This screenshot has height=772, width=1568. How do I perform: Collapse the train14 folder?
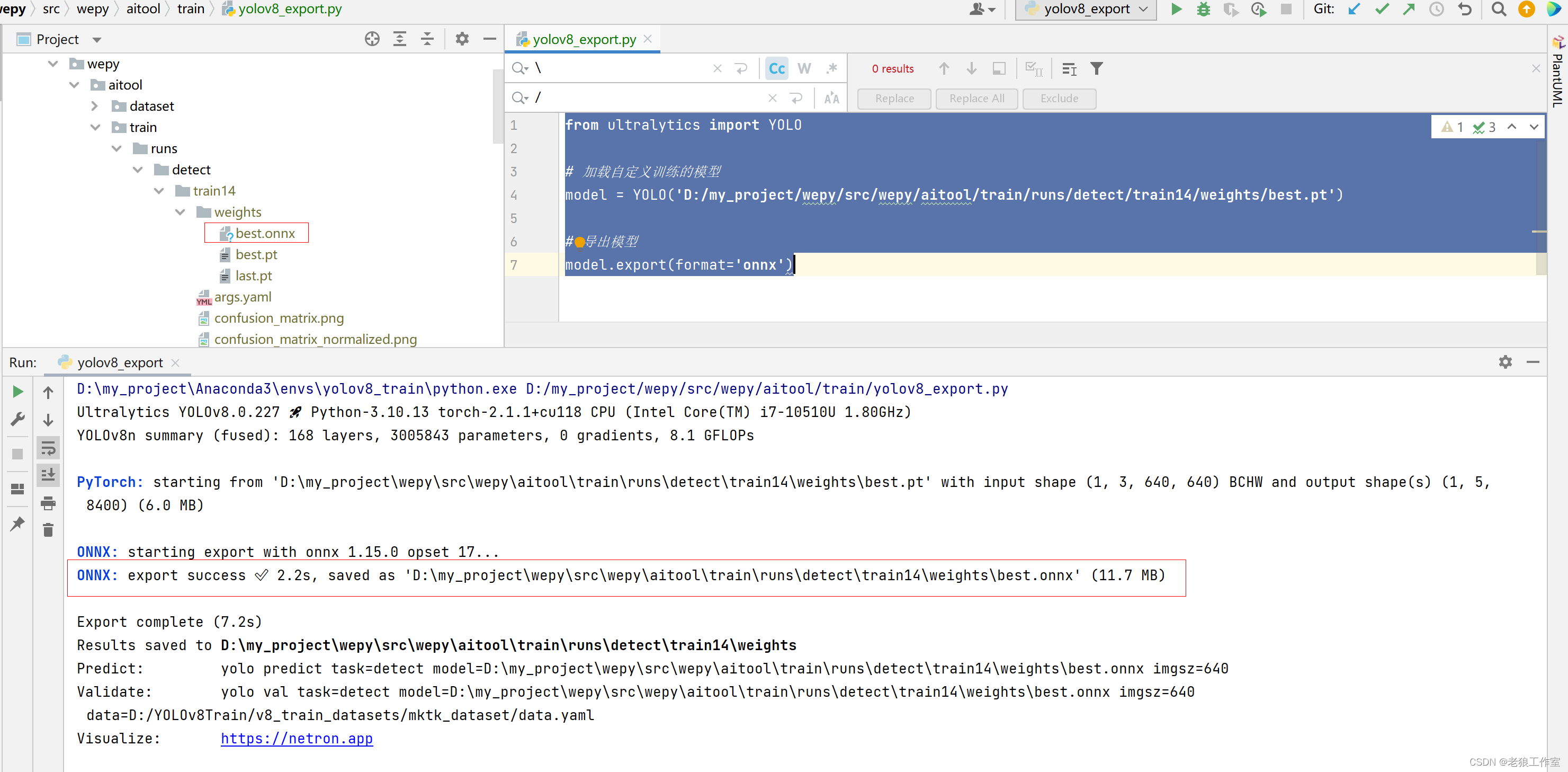pyautogui.click(x=159, y=191)
